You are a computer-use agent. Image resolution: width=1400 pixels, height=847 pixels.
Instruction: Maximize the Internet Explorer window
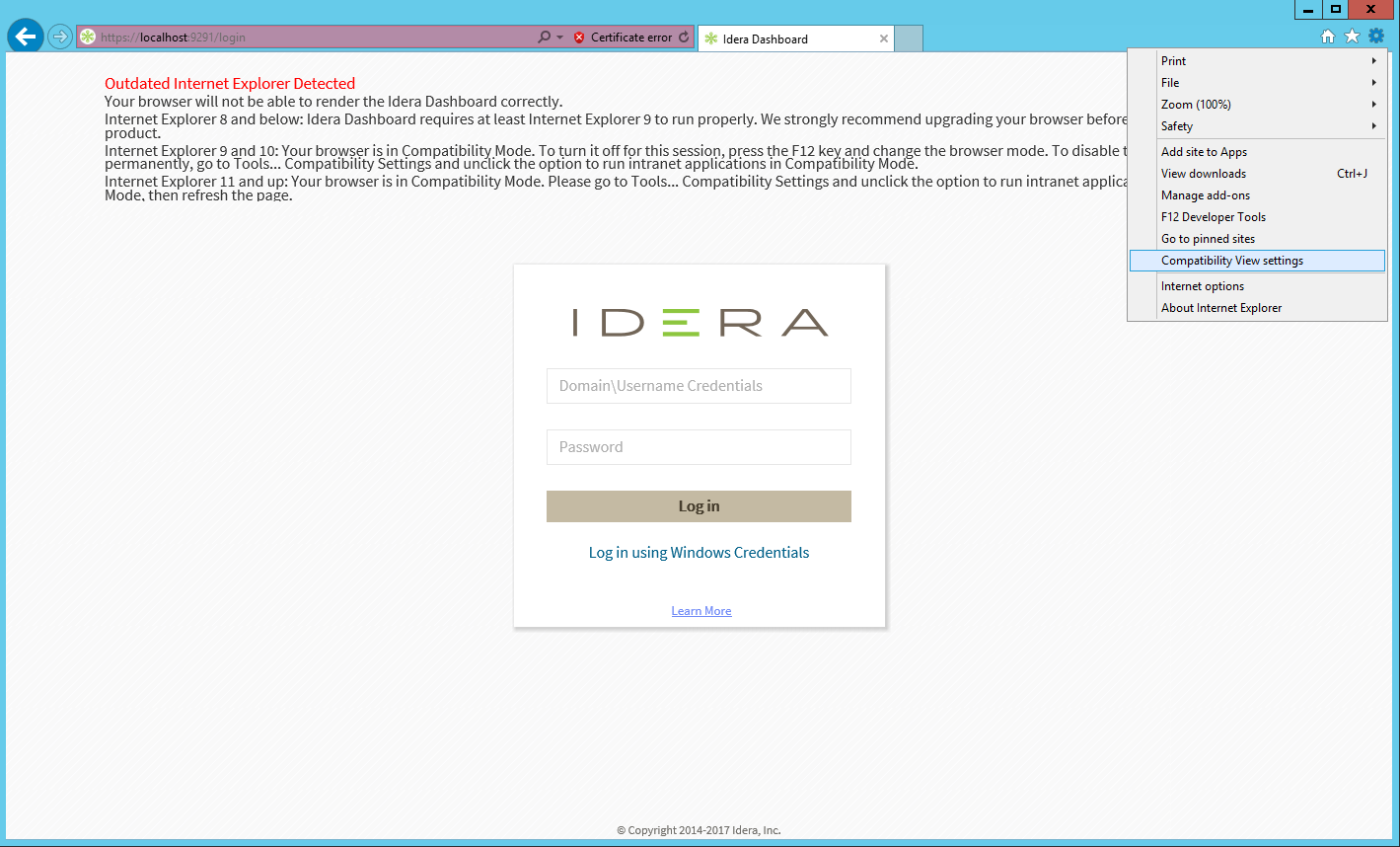click(x=1336, y=10)
